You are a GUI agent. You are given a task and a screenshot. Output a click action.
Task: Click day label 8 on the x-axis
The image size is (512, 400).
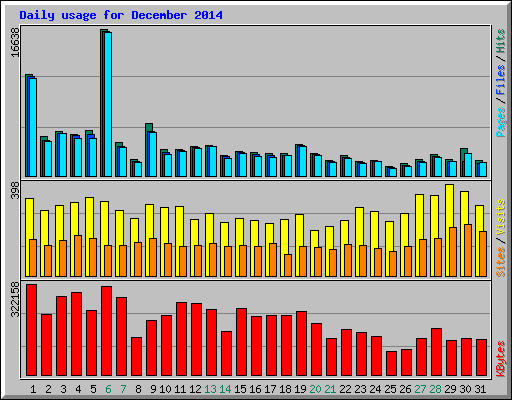[138, 389]
